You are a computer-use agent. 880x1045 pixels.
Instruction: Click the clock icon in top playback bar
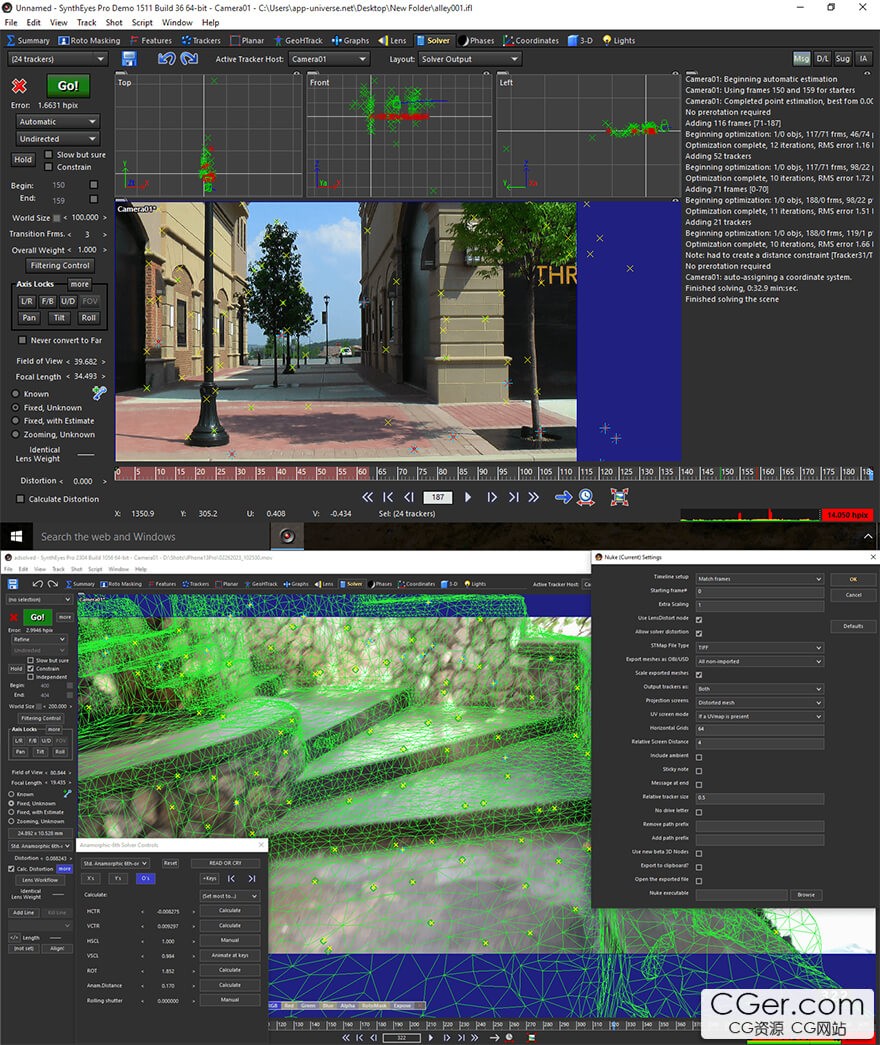point(586,497)
